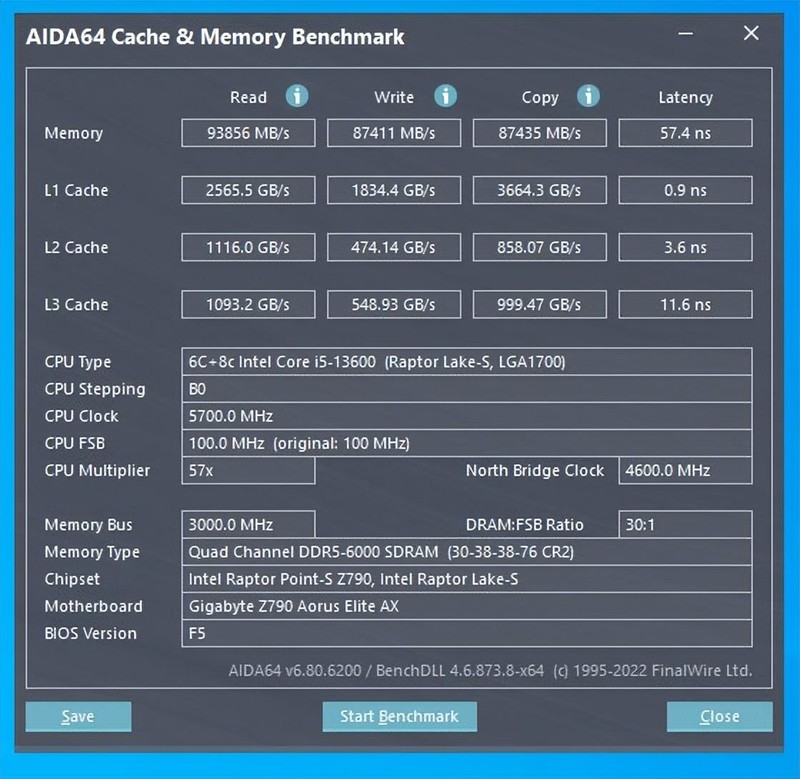Click the DRAM:FSB Ratio 30:1 field
The width and height of the screenshot is (800, 779).
point(685,524)
